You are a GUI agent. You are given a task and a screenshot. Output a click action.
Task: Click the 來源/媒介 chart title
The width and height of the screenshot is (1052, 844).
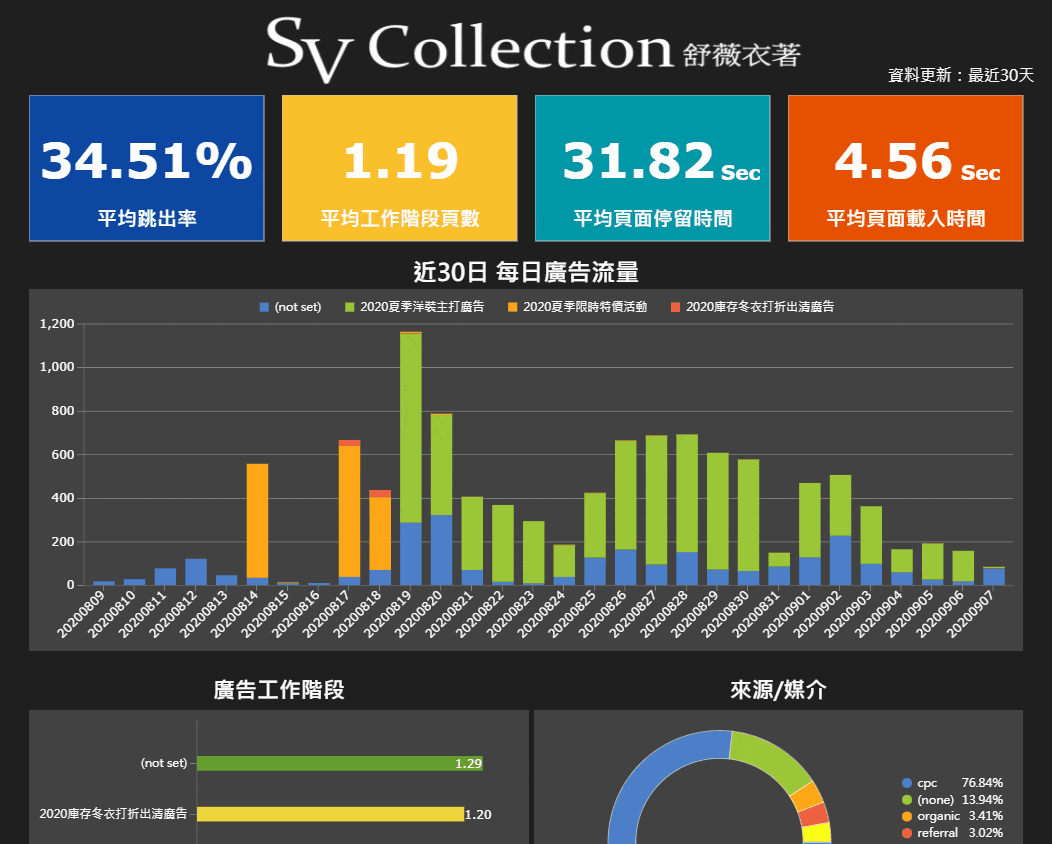pos(778,690)
